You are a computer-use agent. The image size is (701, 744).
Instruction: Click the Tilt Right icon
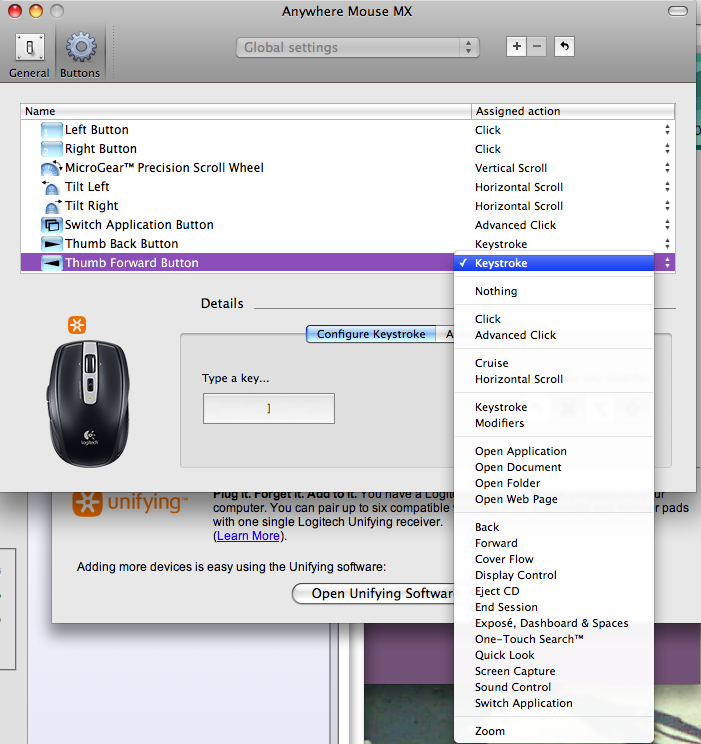point(52,206)
